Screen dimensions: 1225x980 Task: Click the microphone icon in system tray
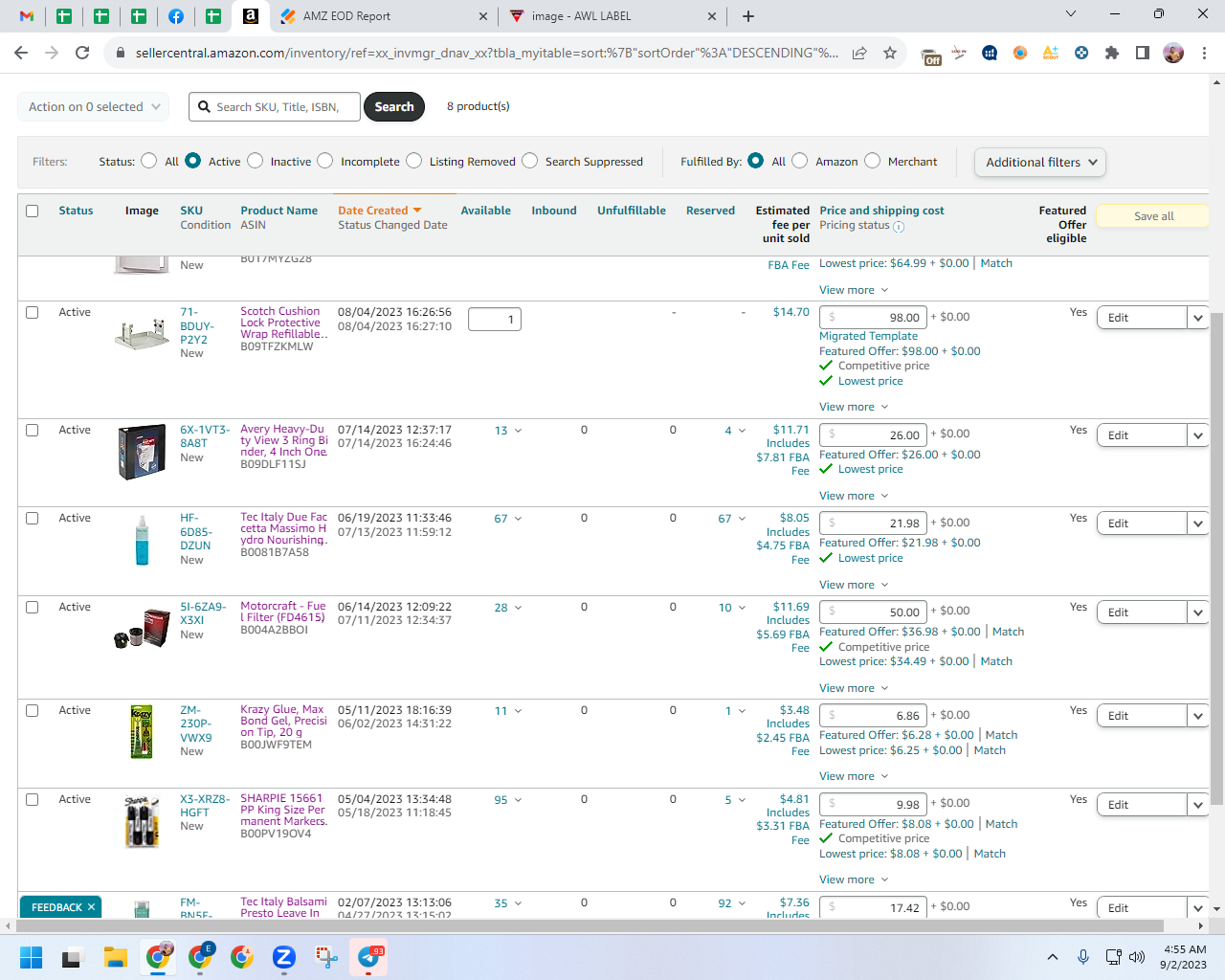pyautogui.click(x=1082, y=957)
